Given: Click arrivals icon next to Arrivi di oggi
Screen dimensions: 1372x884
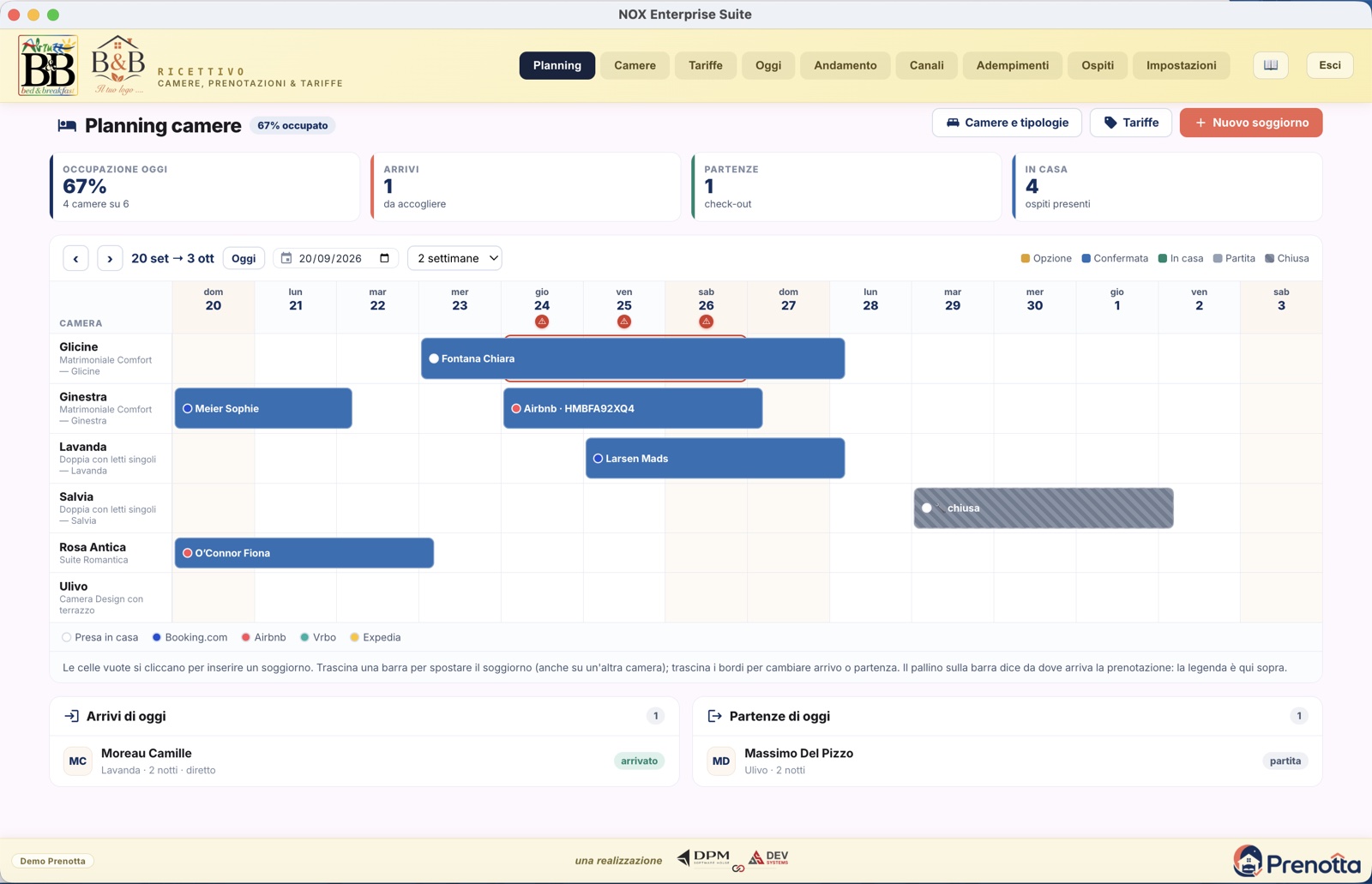Looking at the screenshot, I should 71,716.
